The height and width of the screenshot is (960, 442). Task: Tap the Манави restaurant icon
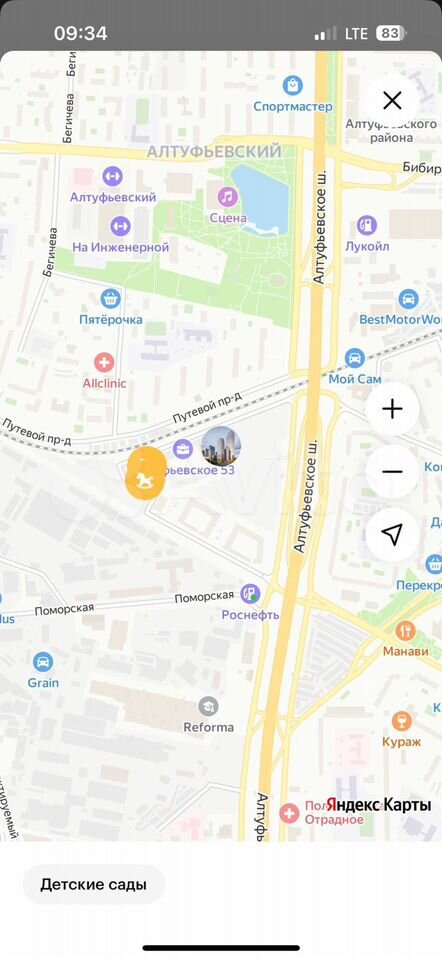(x=405, y=631)
